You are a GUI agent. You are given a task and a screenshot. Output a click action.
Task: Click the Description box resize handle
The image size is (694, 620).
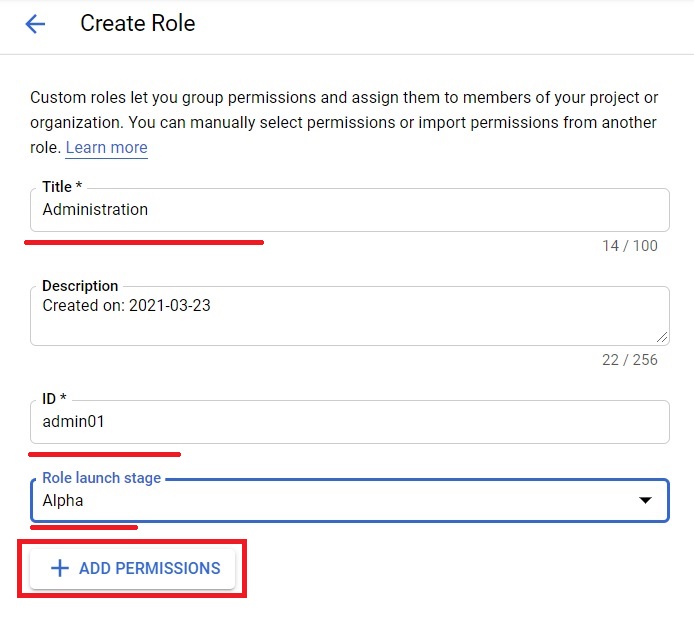[x=662, y=337]
